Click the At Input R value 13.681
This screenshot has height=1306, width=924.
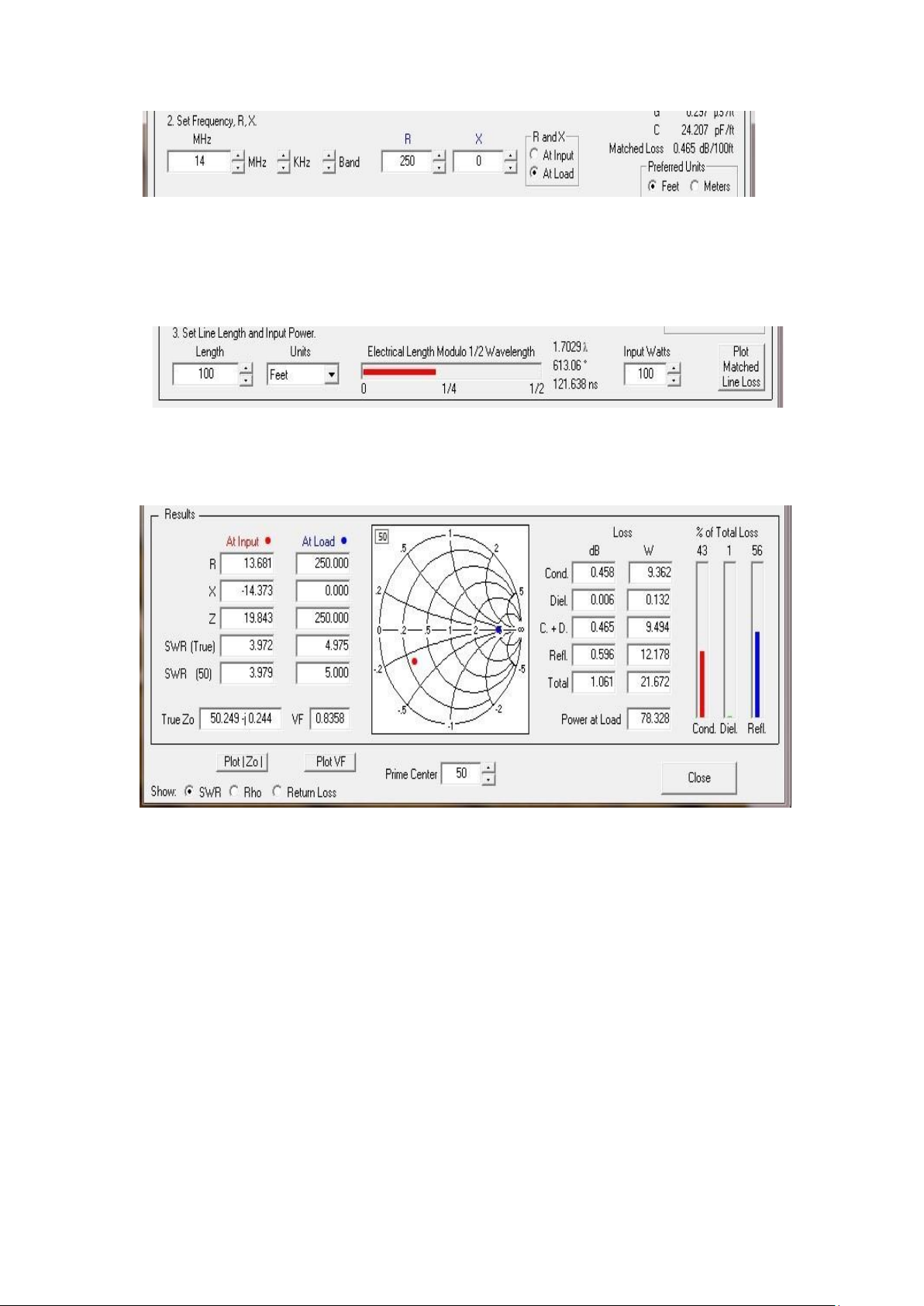coord(247,563)
